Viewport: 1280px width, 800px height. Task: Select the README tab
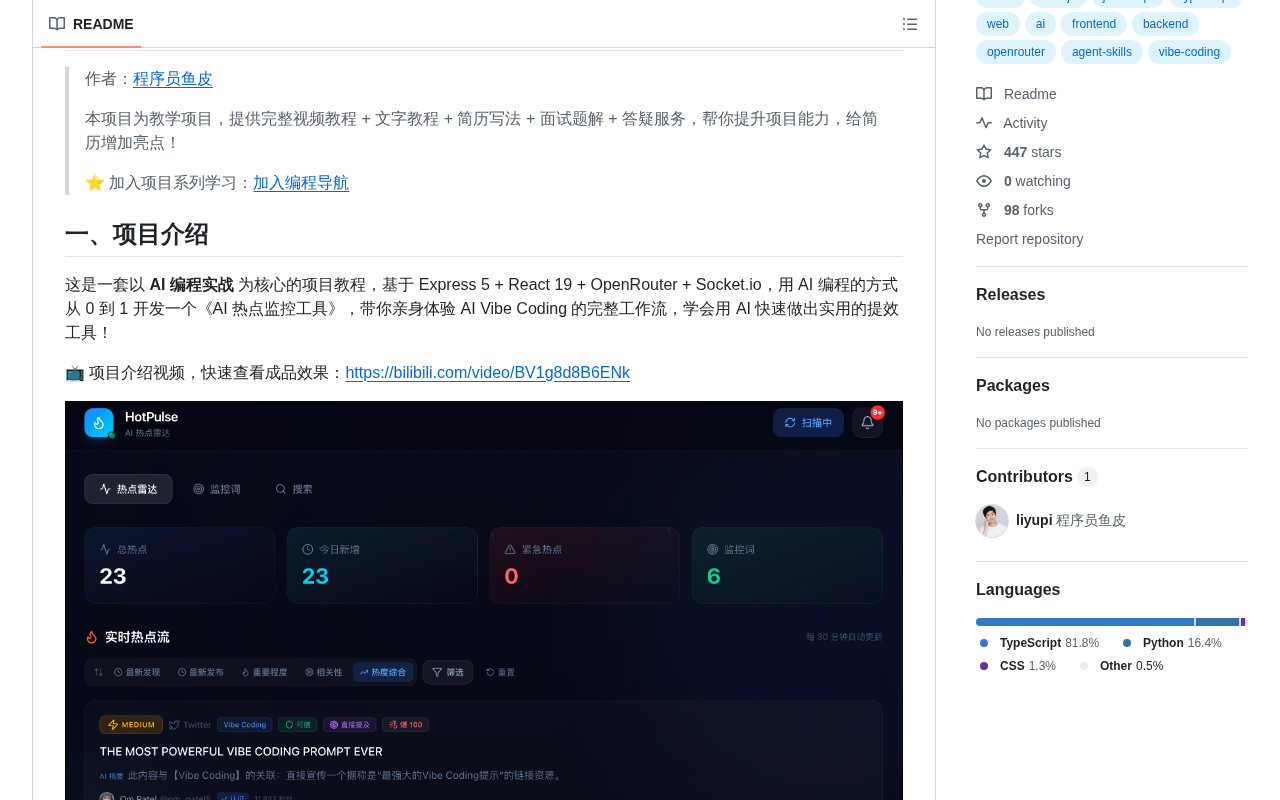[91, 24]
